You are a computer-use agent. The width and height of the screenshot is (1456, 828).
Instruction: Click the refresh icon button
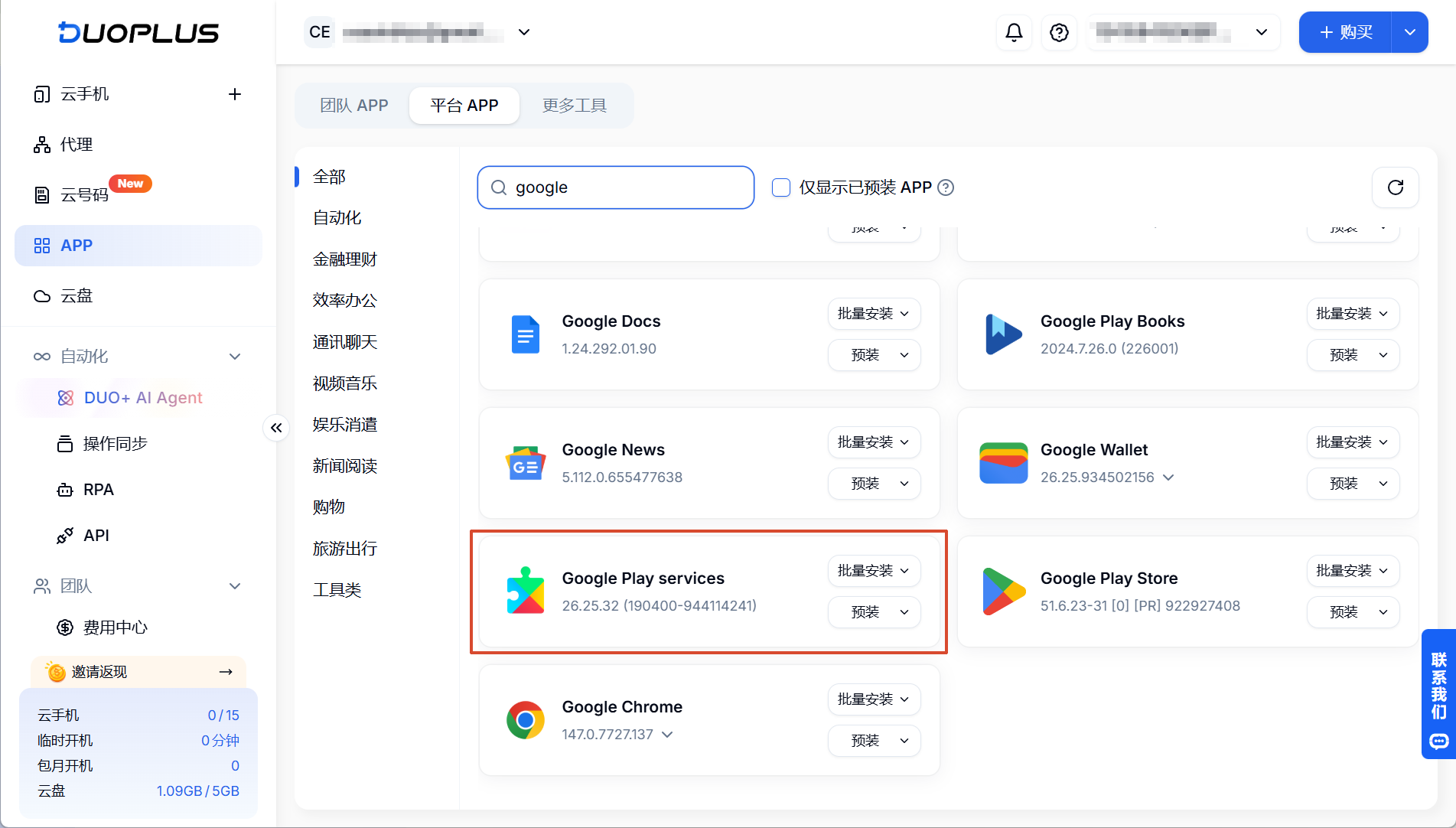(1395, 187)
